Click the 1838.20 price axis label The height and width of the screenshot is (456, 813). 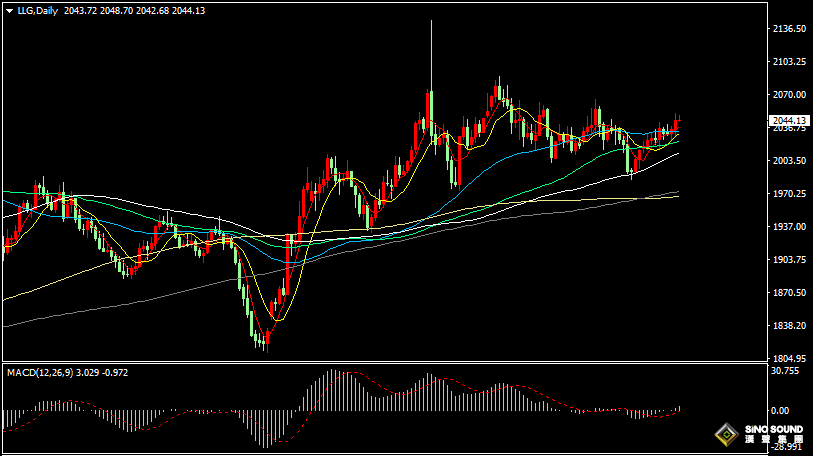[789, 326]
